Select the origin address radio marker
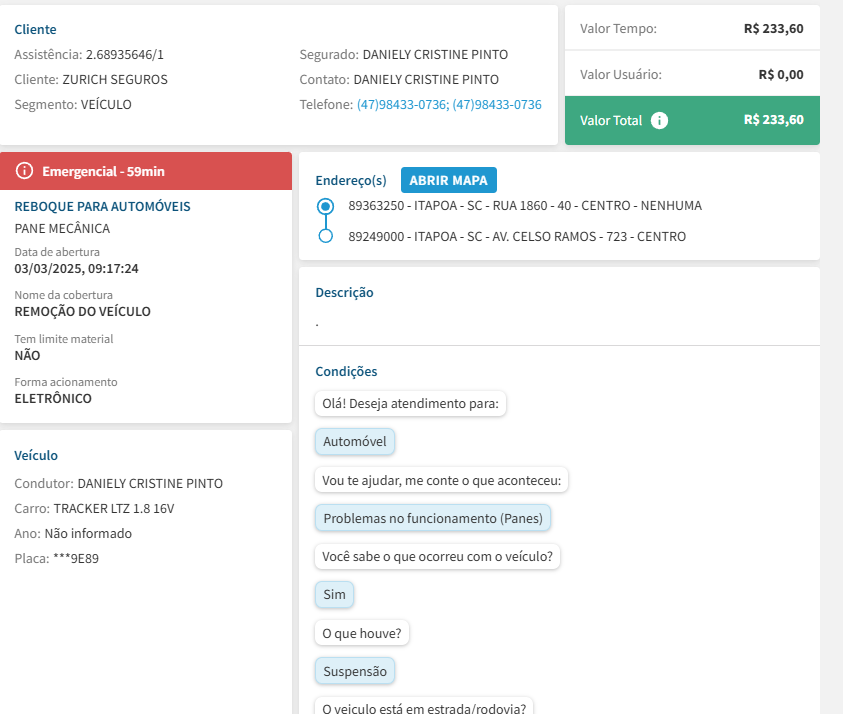Screen dimensions: 843x714 tap(325, 206)
